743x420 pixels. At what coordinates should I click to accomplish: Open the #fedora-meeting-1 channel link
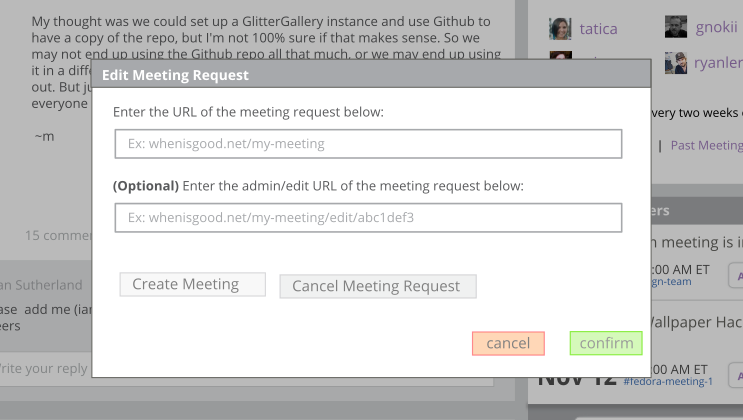pyautogui.click(x=668, y=382)
